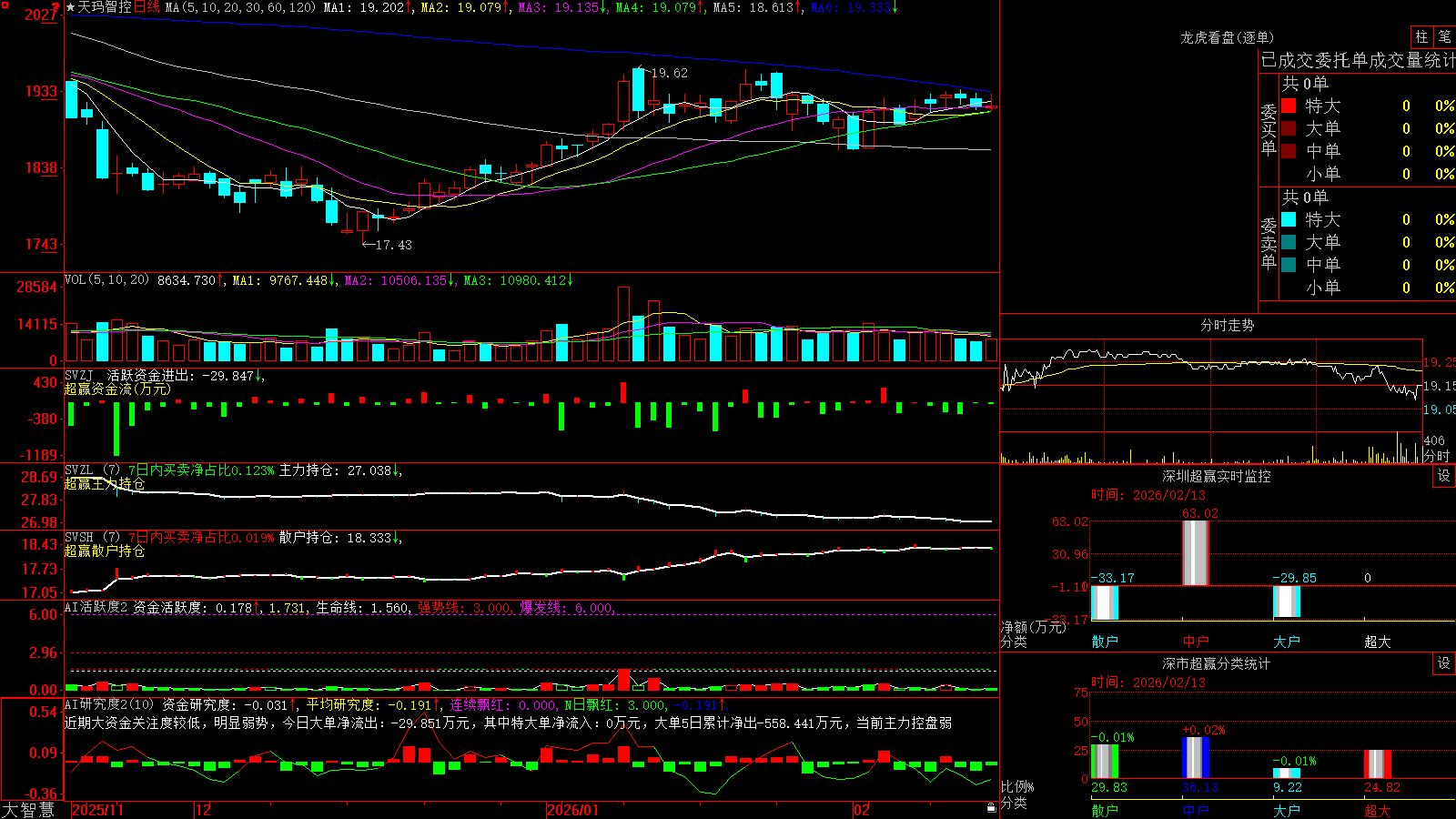Click the 笔 (tick) view button
Viewport: 1456px width, 819px height.
point(1444,36)
